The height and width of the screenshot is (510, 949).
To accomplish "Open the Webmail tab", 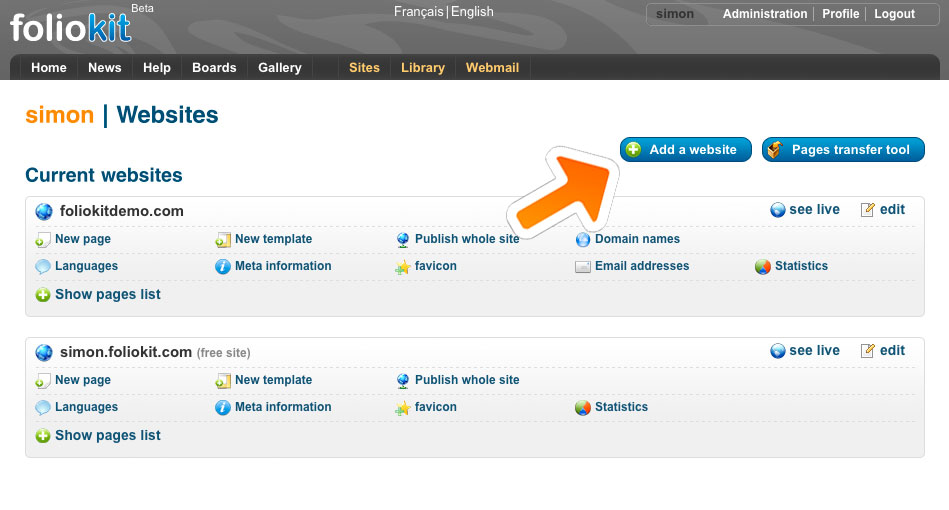I will [x=493, y=68].
